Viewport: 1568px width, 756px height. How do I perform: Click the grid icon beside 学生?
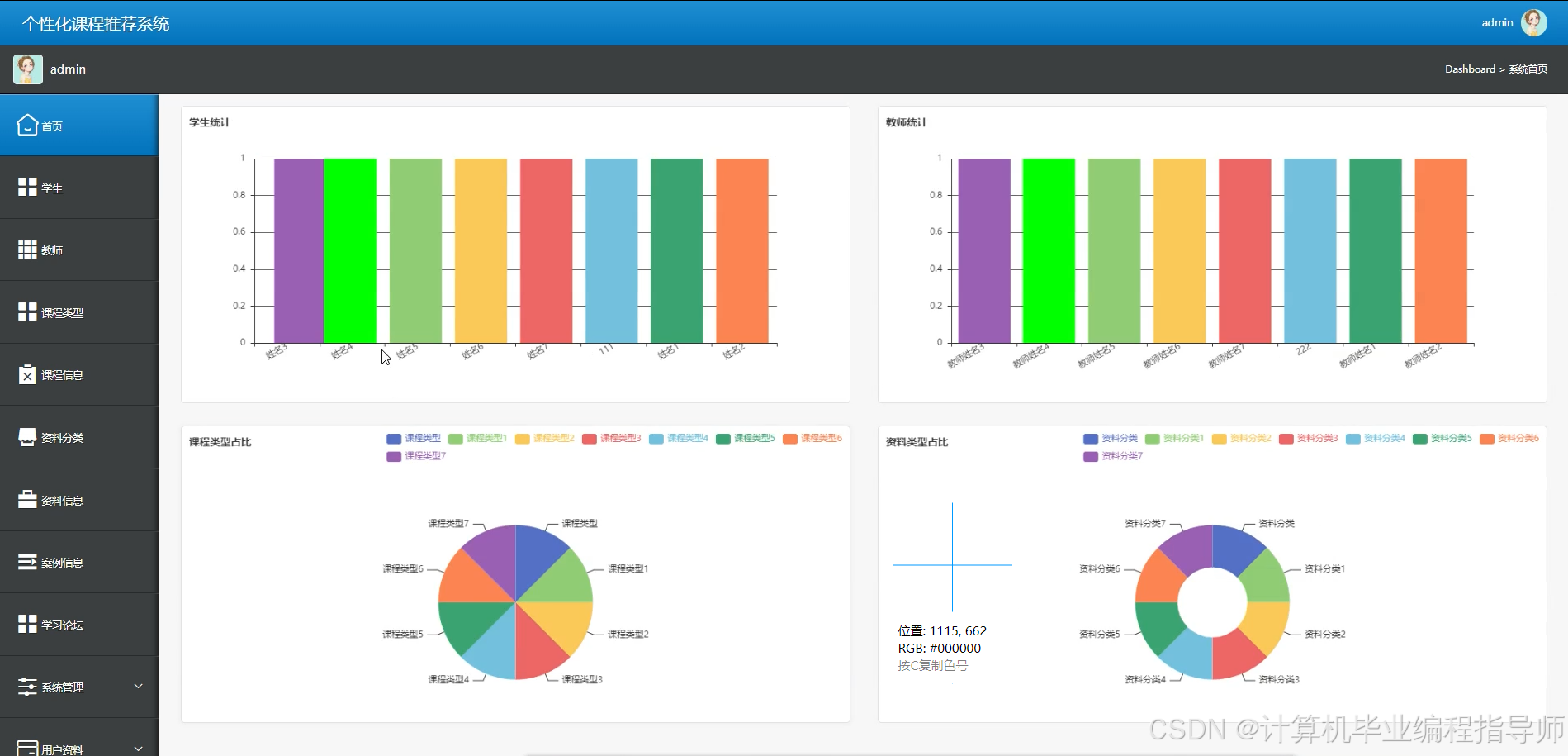[27, 188]
